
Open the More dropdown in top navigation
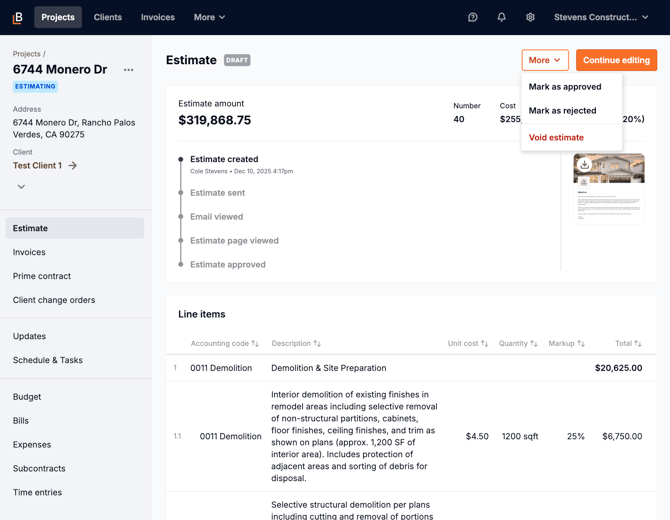pyautogui.click(x=209, y=17)
